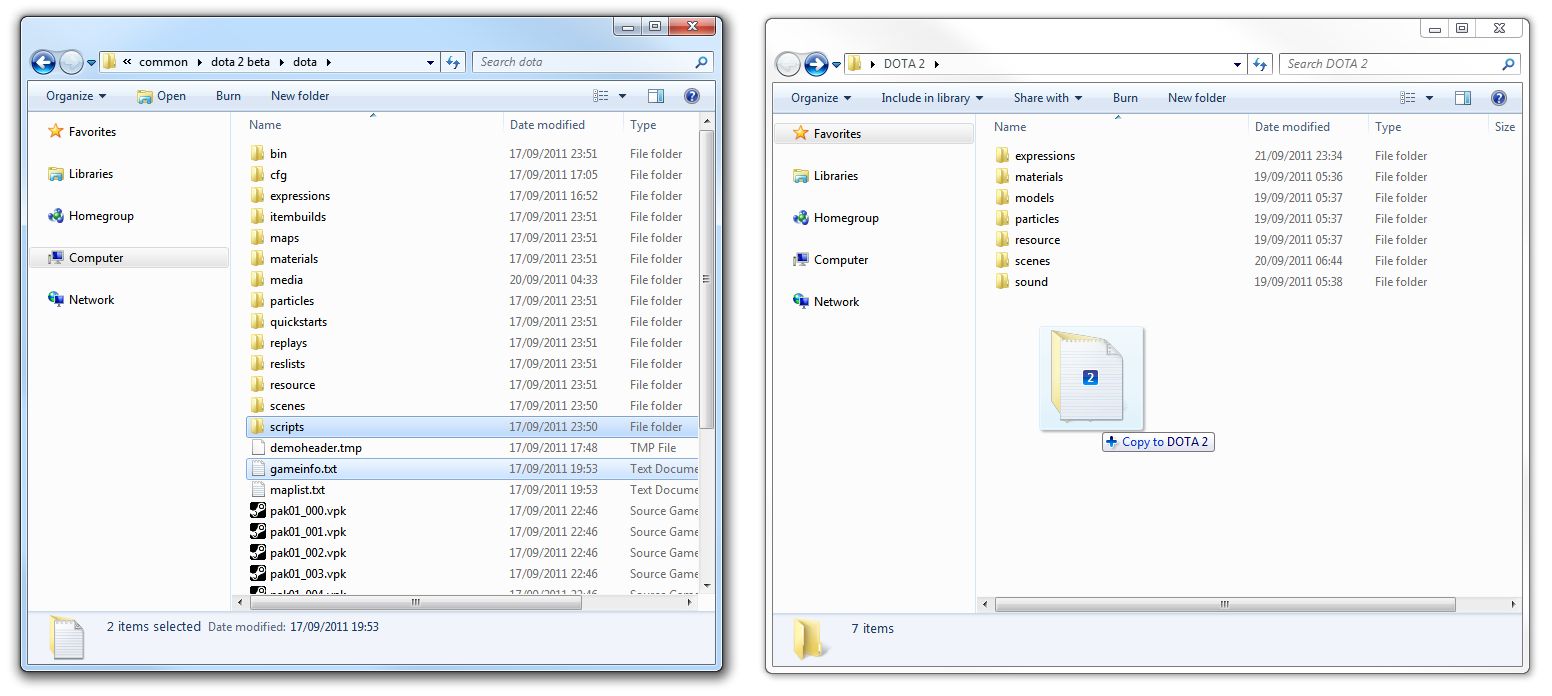Click refresh icon in DOTA 2 window address bar

coord(1260,64)
